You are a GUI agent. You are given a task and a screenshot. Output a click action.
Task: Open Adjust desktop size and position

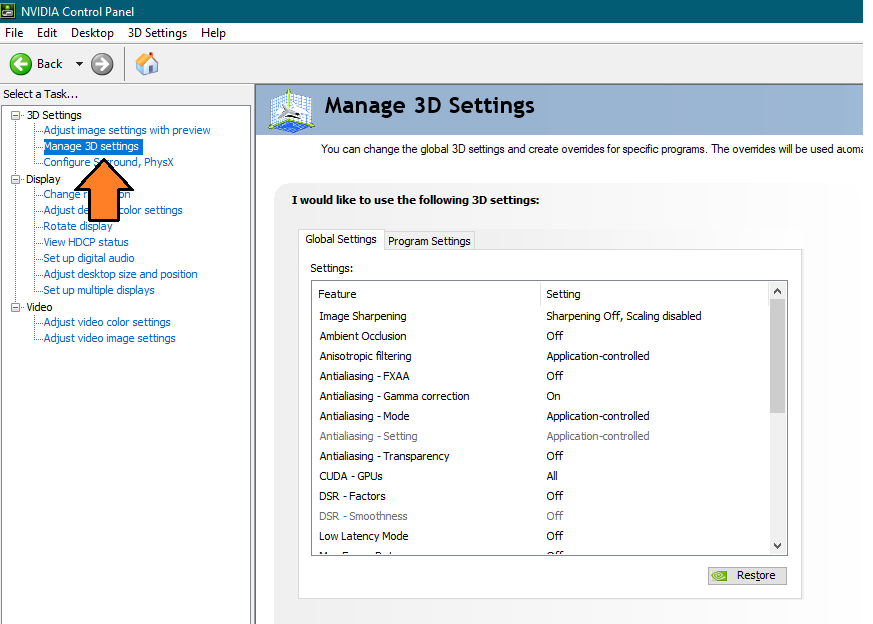pyautogui.click(x=120, y=274)
